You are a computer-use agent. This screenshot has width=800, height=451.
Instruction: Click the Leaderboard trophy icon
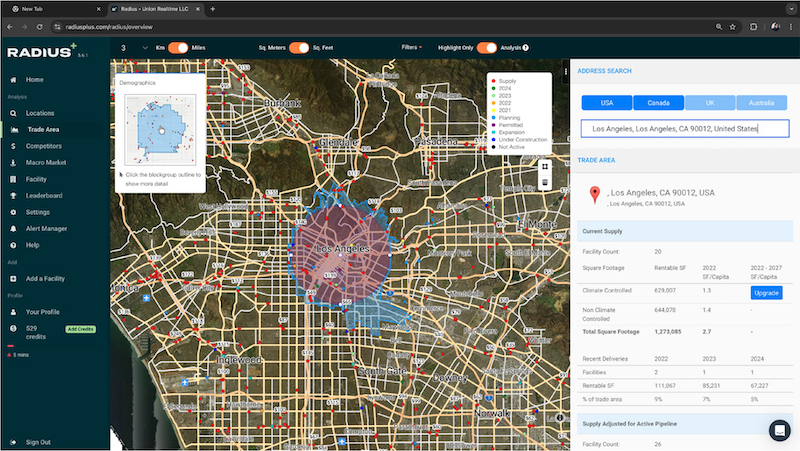[x=13, y=195]
